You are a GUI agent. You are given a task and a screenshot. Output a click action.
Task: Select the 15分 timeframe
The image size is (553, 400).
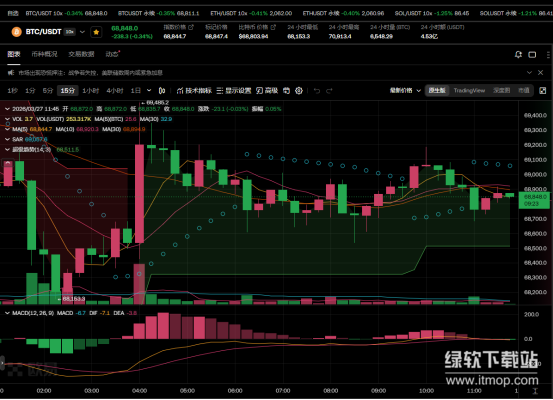[x=68, y=91]
